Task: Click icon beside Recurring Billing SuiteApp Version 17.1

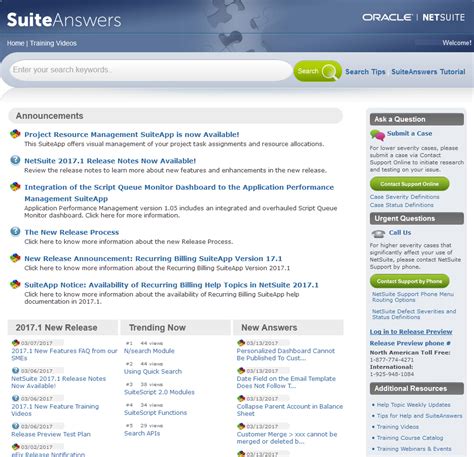Action: [15, 258]
